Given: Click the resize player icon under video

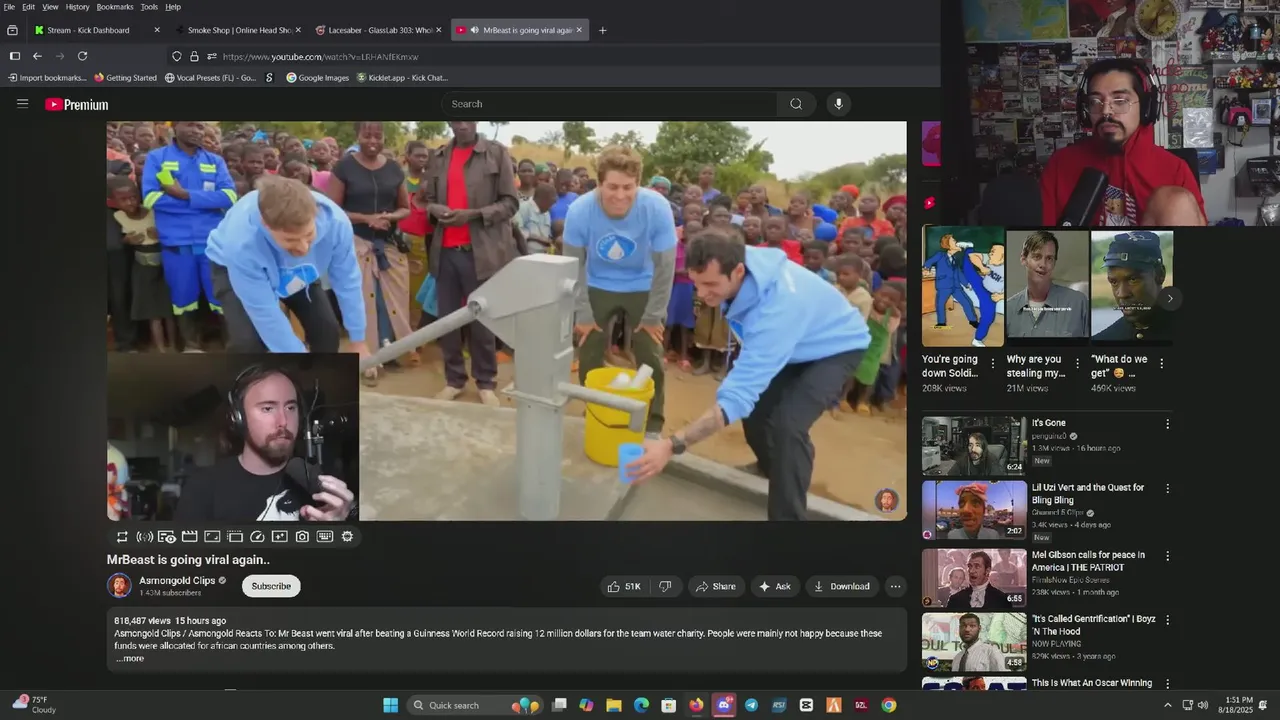Looking at the screenshot, I should pyautogui.click(x=212, y=537).
